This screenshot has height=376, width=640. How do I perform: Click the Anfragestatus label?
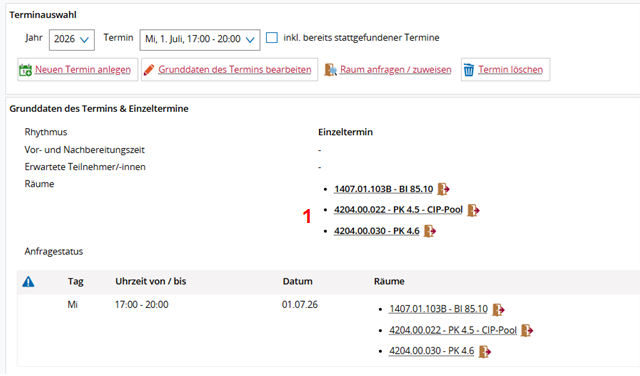tap(53, 251)
